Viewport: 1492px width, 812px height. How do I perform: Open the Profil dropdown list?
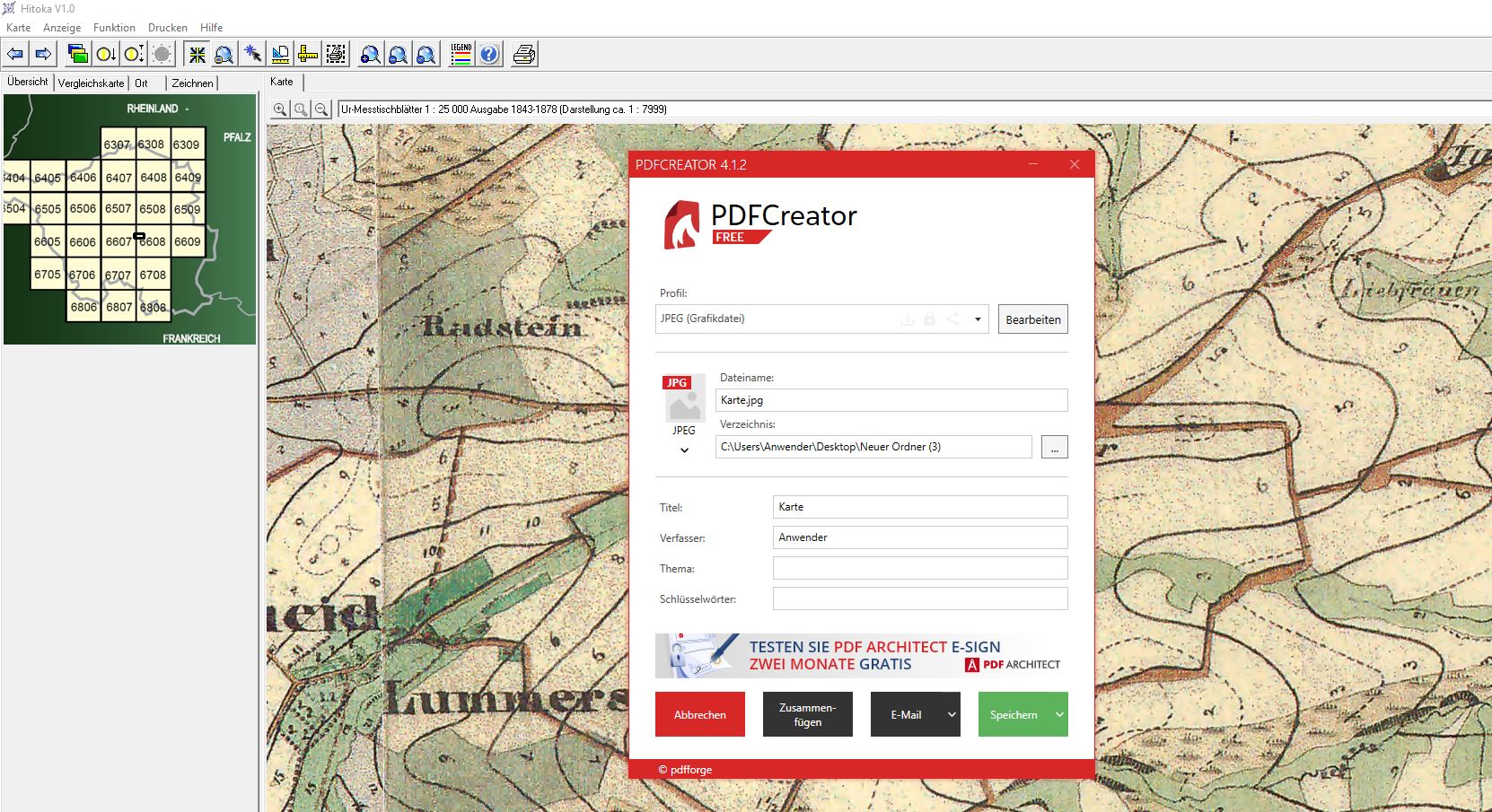click(x=978, y=319)
